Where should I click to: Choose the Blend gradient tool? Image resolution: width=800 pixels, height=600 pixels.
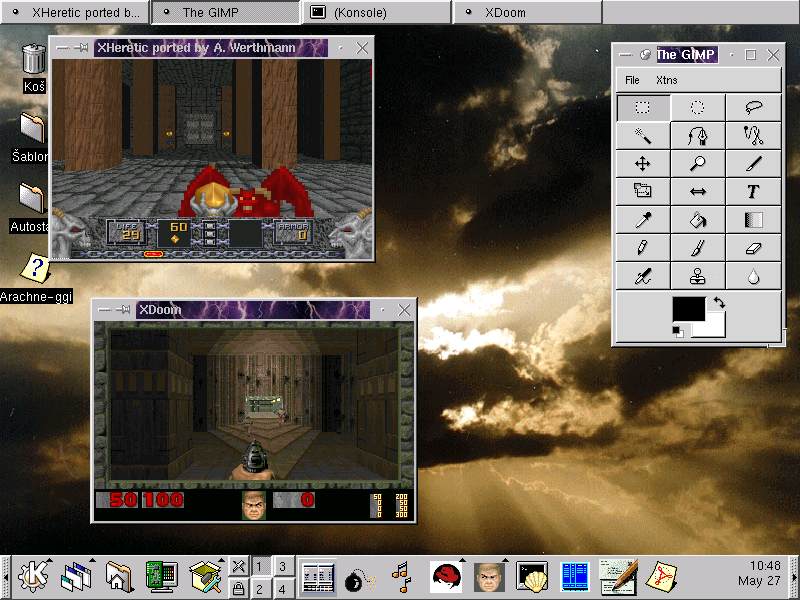[754, 220]
